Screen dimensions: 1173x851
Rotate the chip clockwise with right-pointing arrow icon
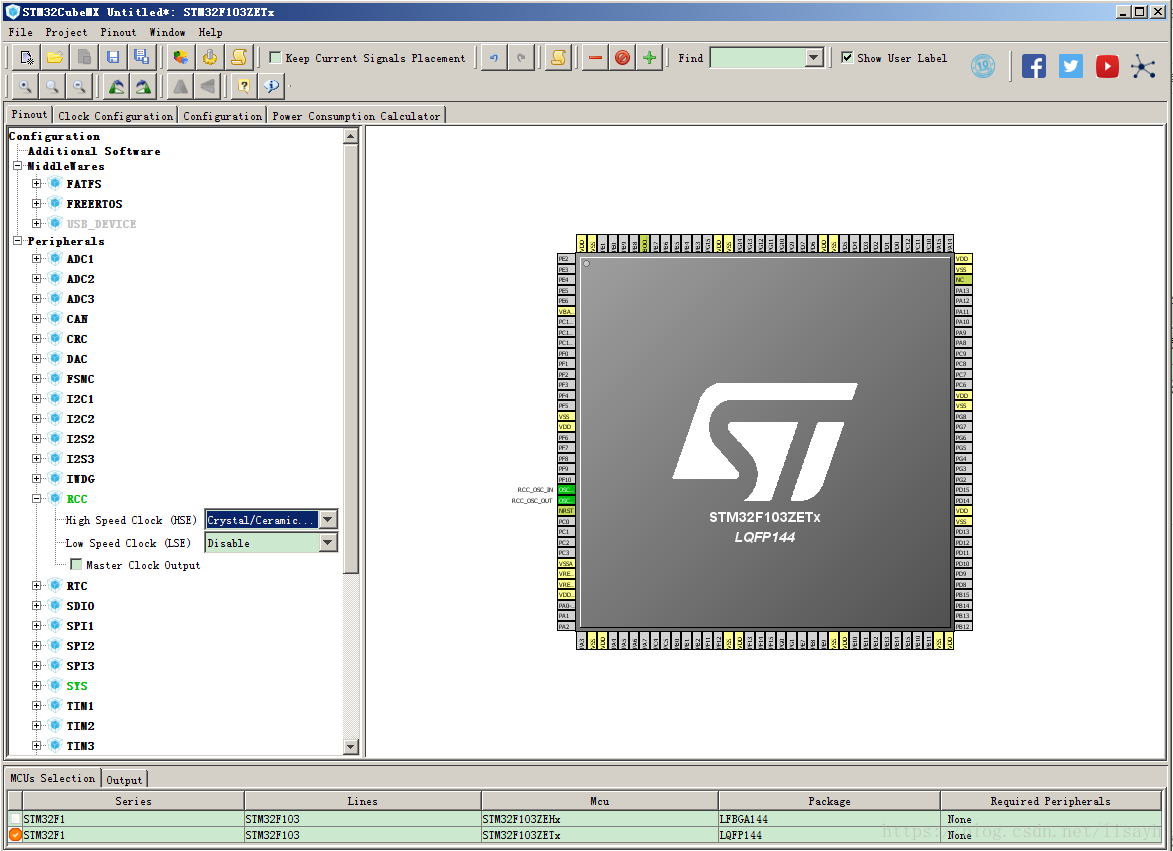pos(143,87)
